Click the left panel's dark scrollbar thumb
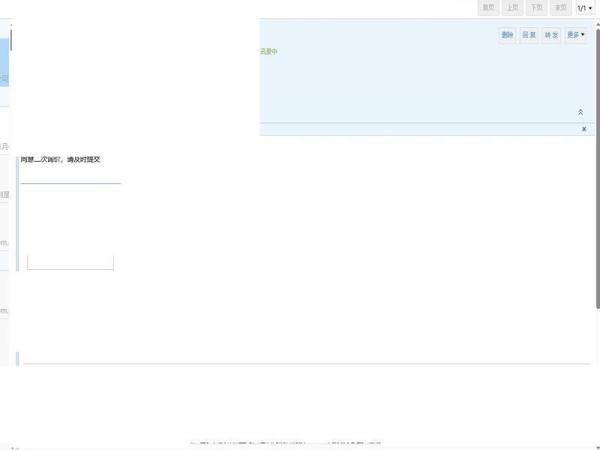This screenshot has height=450, width=600. point(11,40)
